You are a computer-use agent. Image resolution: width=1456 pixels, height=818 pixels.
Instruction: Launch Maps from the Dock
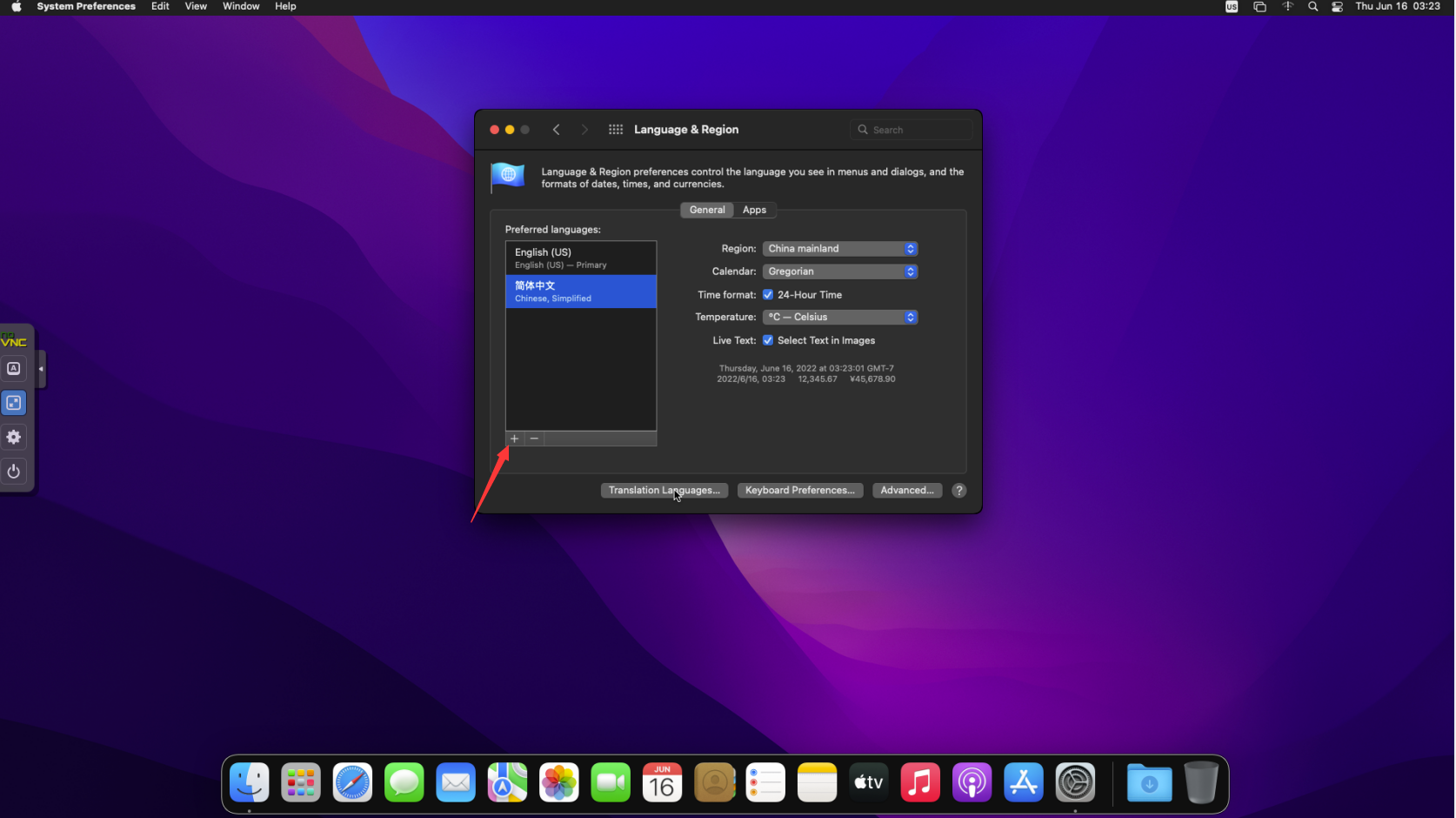click(x=507, y=783)
